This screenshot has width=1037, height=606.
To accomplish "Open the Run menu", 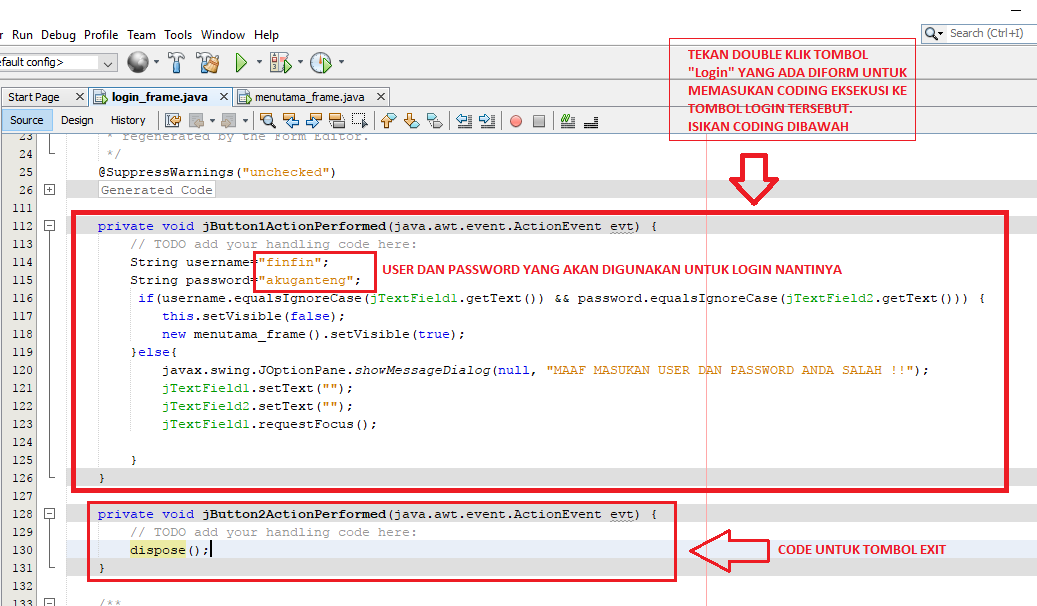I will (x=22, y=35).
